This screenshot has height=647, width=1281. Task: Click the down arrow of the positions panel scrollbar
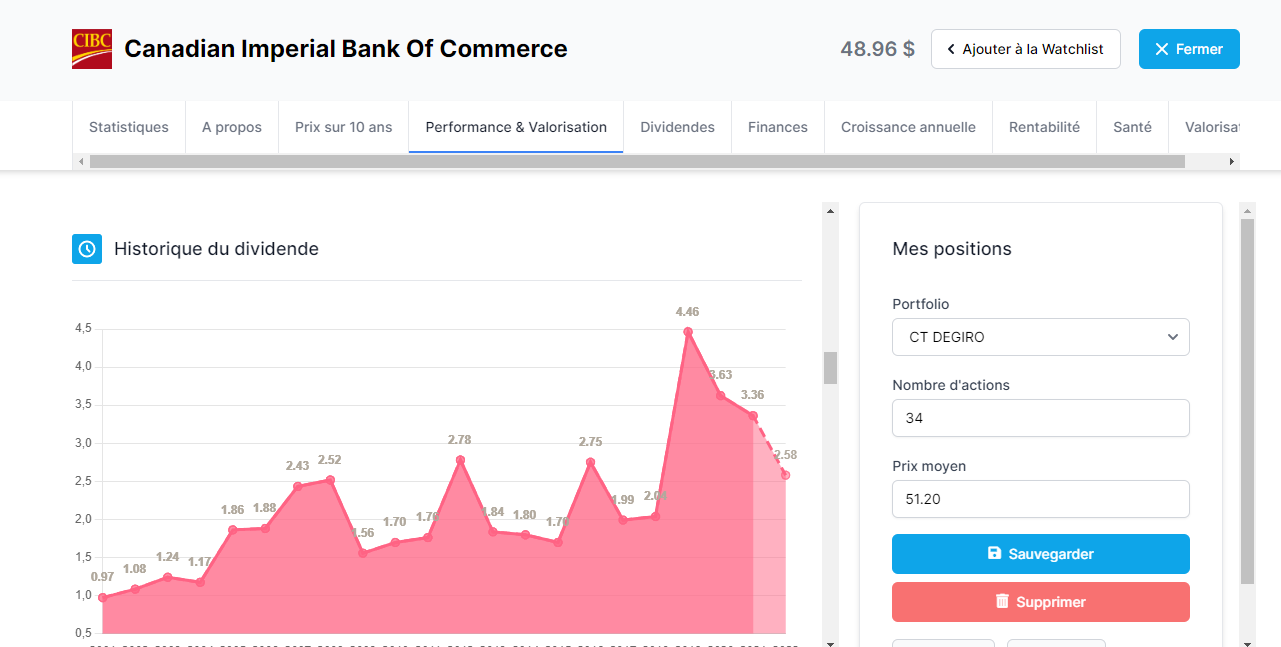pos(1247,643)
